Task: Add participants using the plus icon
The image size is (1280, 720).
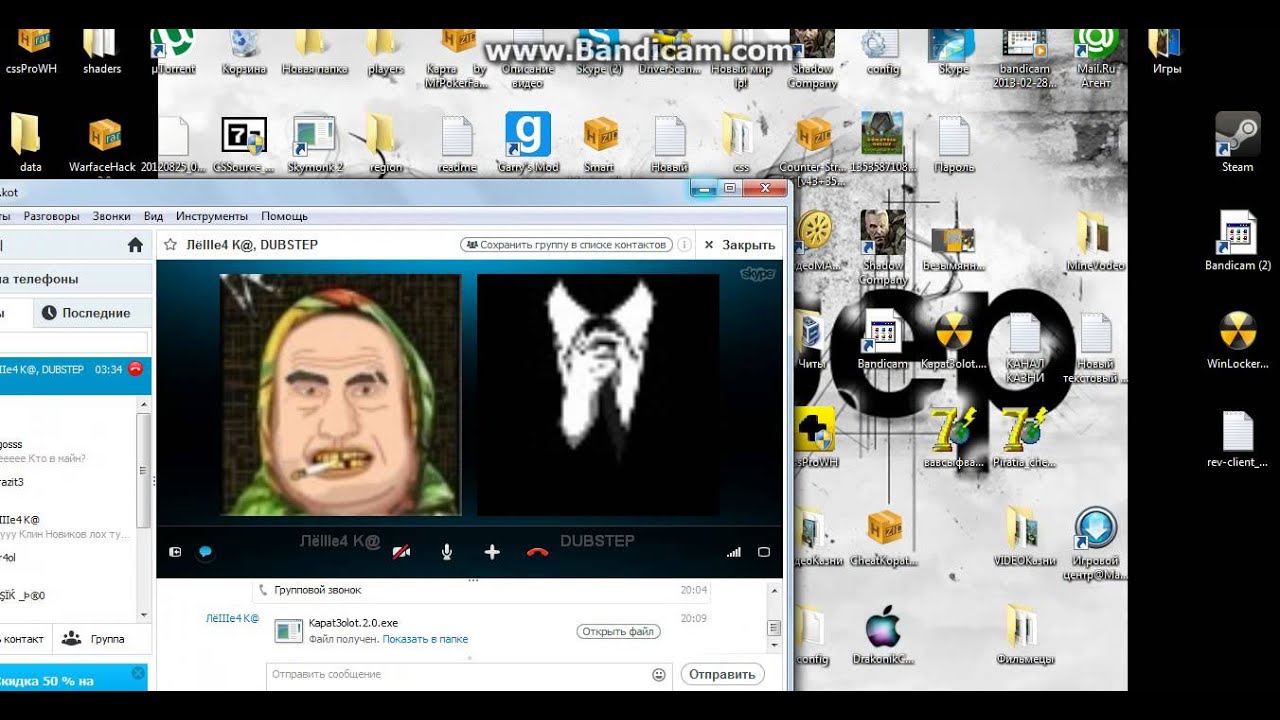Action: point(491,552)
